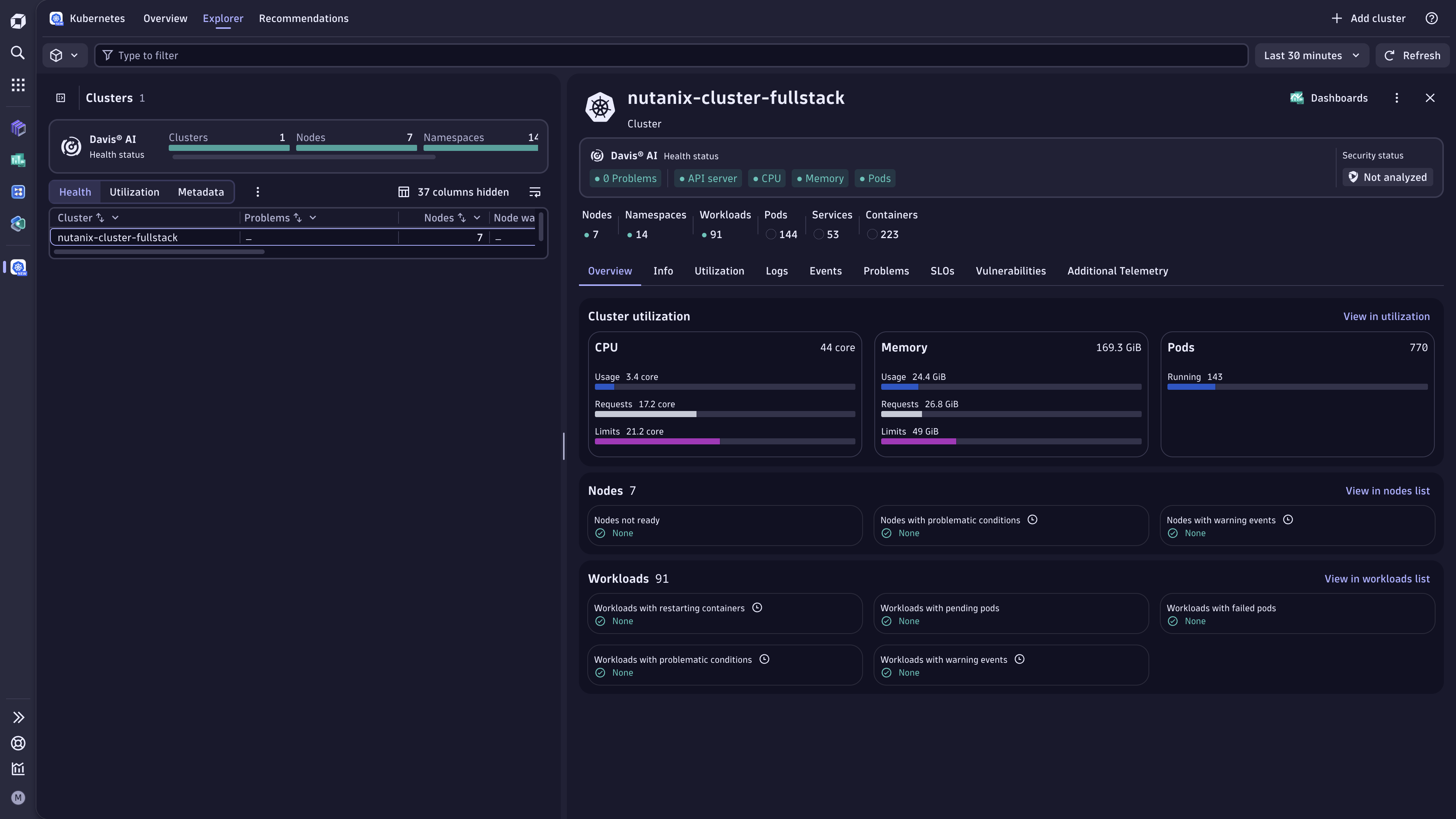
Task: Open the 37 columns hidden settings
Action: pyautogui.click(x=453, y=192)
